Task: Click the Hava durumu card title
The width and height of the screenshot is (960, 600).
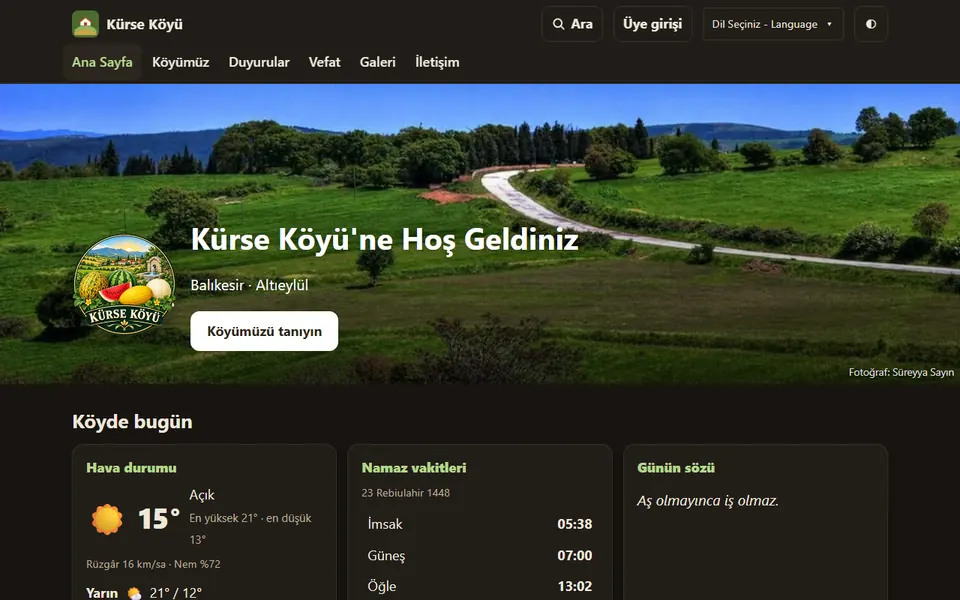Action: pos(131,468)
